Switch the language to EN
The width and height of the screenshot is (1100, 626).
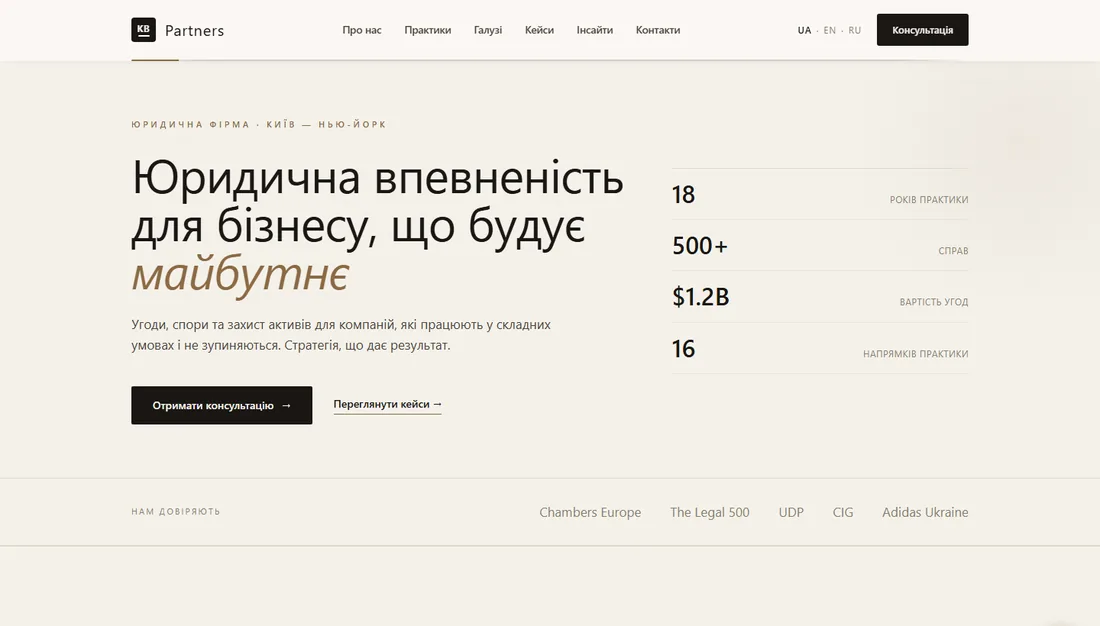(x=830, y=30)
